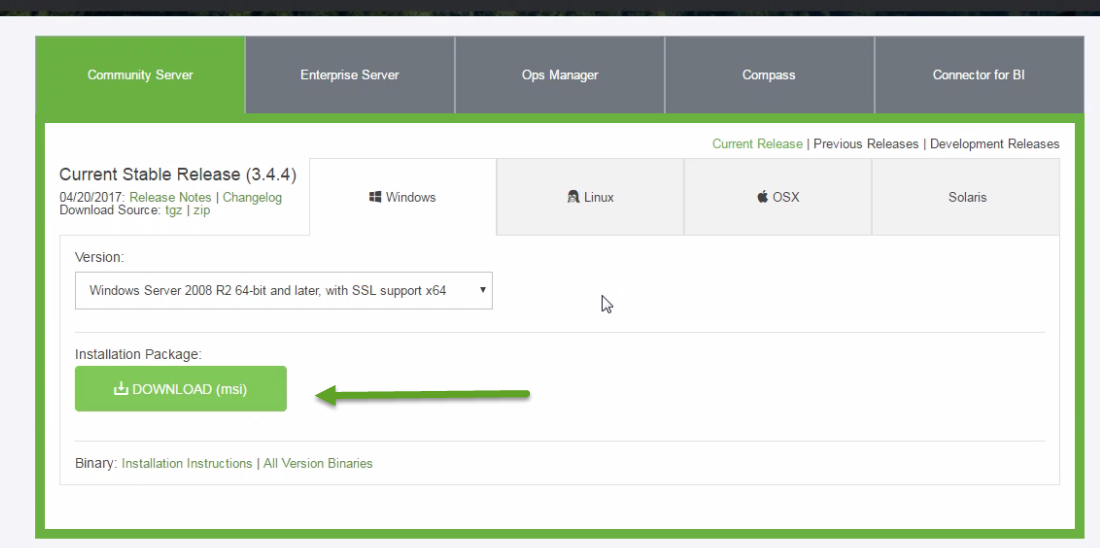The image size is (1100, 548).
Task: View the Changelog link
Action: pos(253,198)
